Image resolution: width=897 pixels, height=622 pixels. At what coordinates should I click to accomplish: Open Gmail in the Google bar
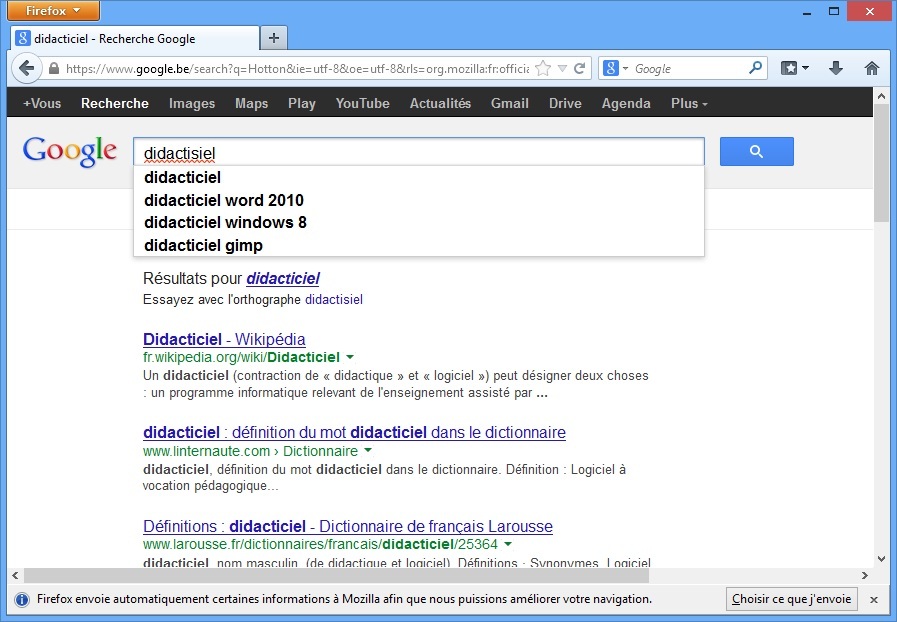[509, 104]
